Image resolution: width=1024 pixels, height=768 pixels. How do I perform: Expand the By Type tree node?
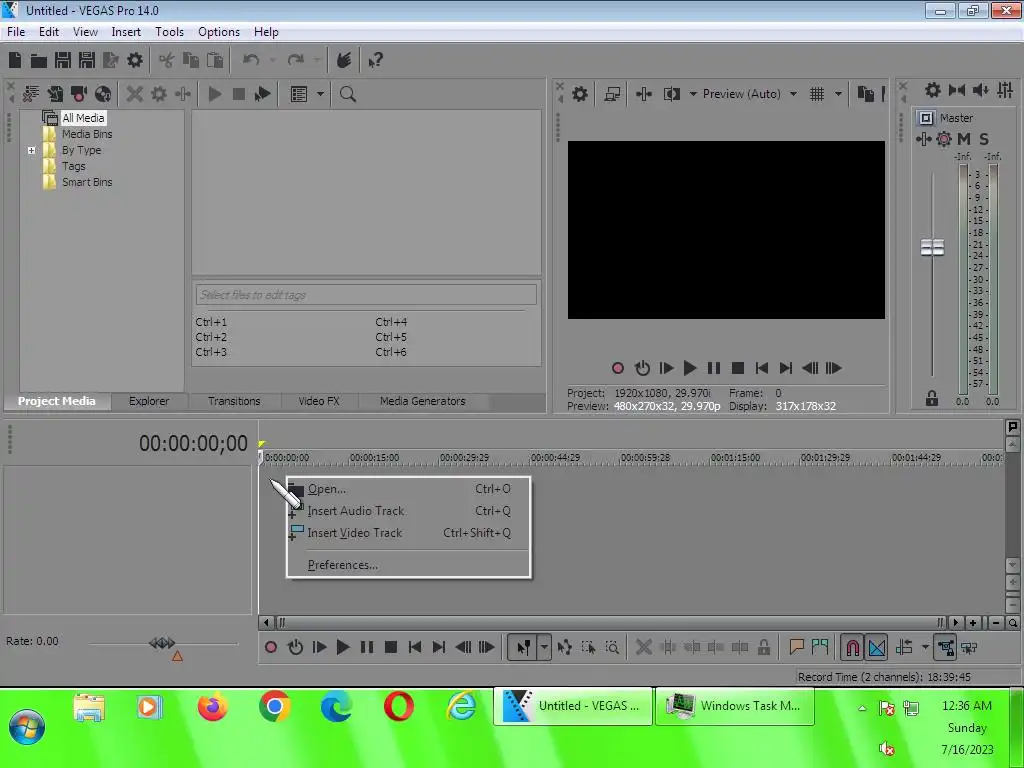point(31,150)
